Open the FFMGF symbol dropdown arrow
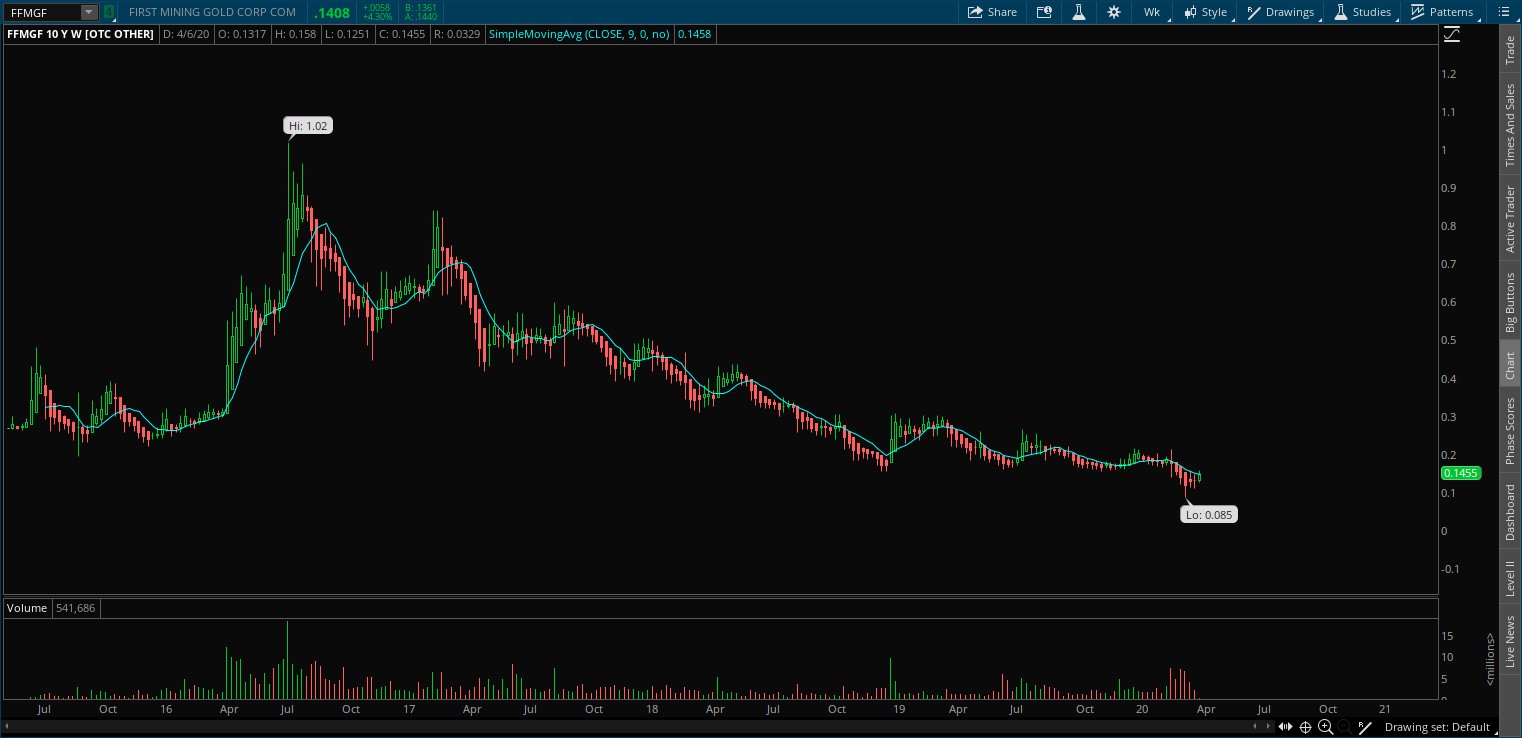The width and height of the screenshot is (1522, 738). [x=89, y=12]
